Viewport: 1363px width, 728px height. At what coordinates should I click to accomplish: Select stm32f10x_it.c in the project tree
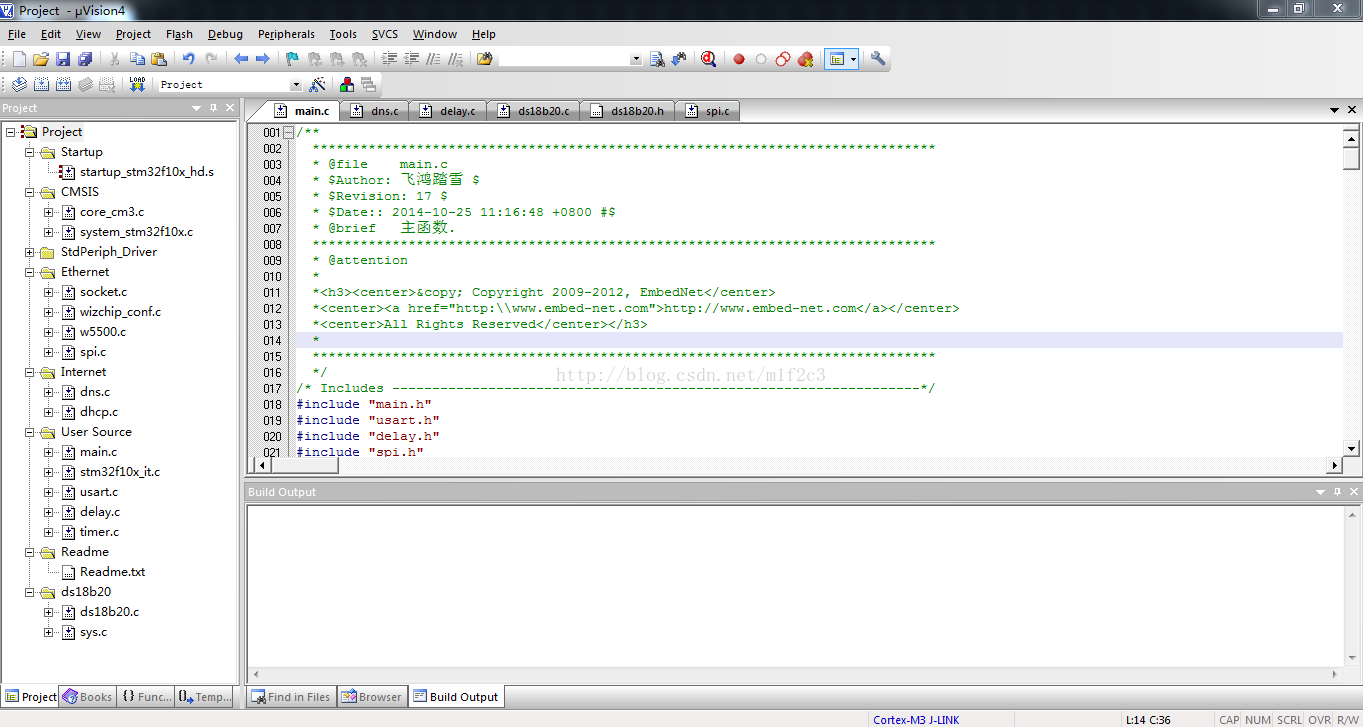pos(120,472)
